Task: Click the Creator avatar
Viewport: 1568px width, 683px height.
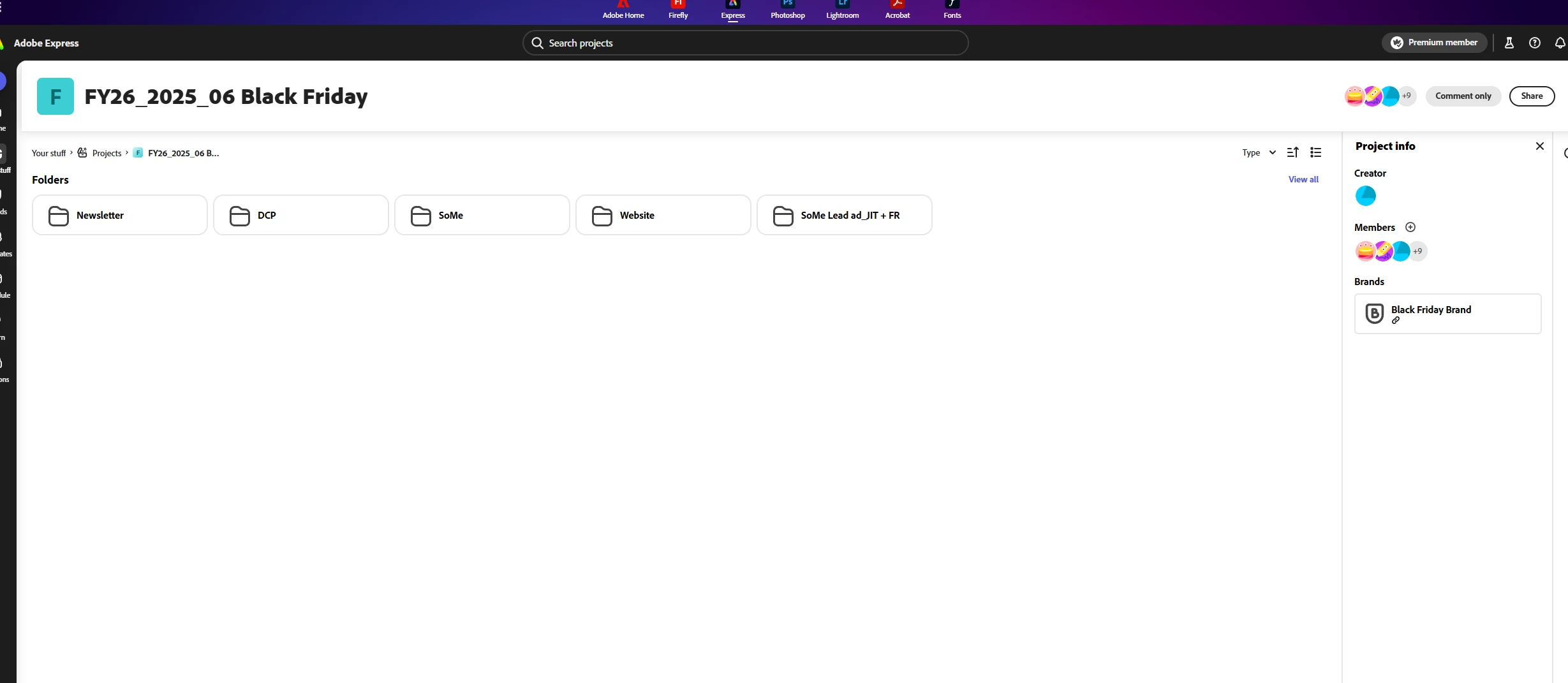Action: tap(1365, 196)
